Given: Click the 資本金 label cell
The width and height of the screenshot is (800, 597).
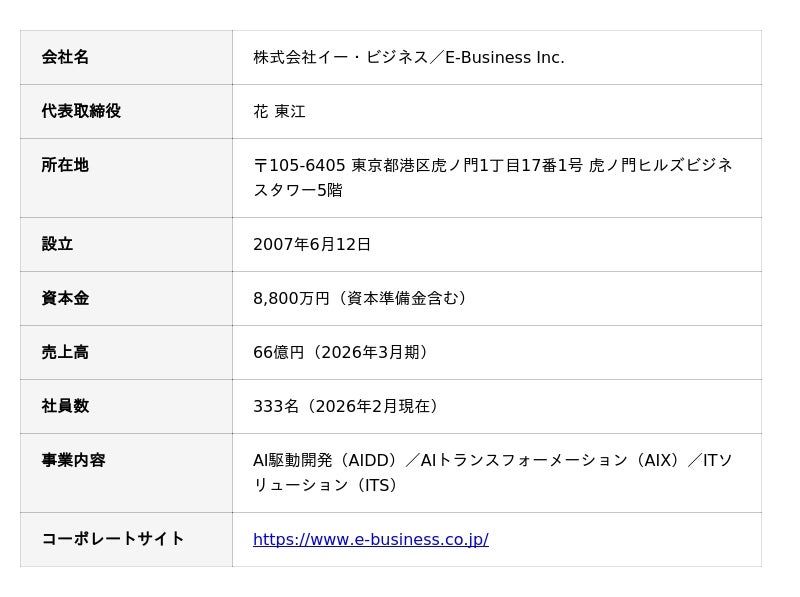Looking at the screenshot, I should click(x=126, y=298).
